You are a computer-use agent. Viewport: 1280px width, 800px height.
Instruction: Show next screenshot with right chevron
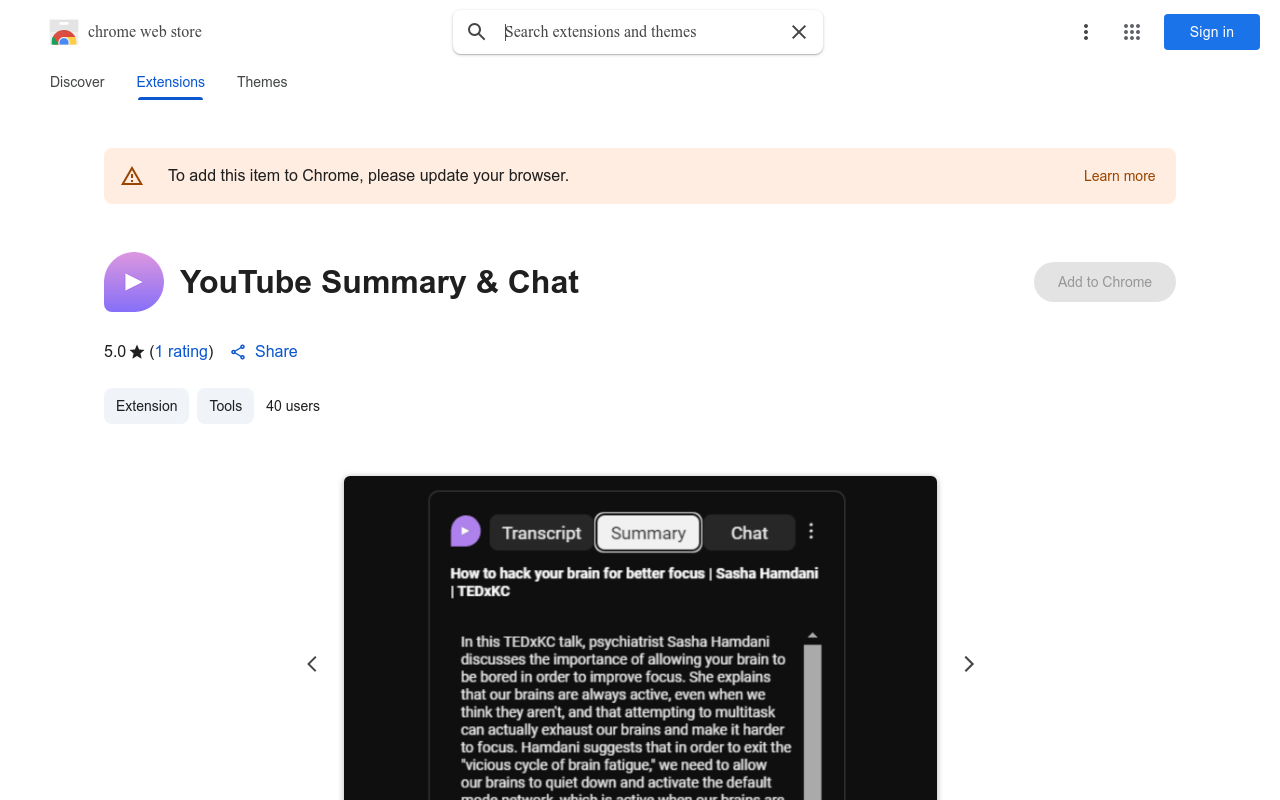[968, 664]
